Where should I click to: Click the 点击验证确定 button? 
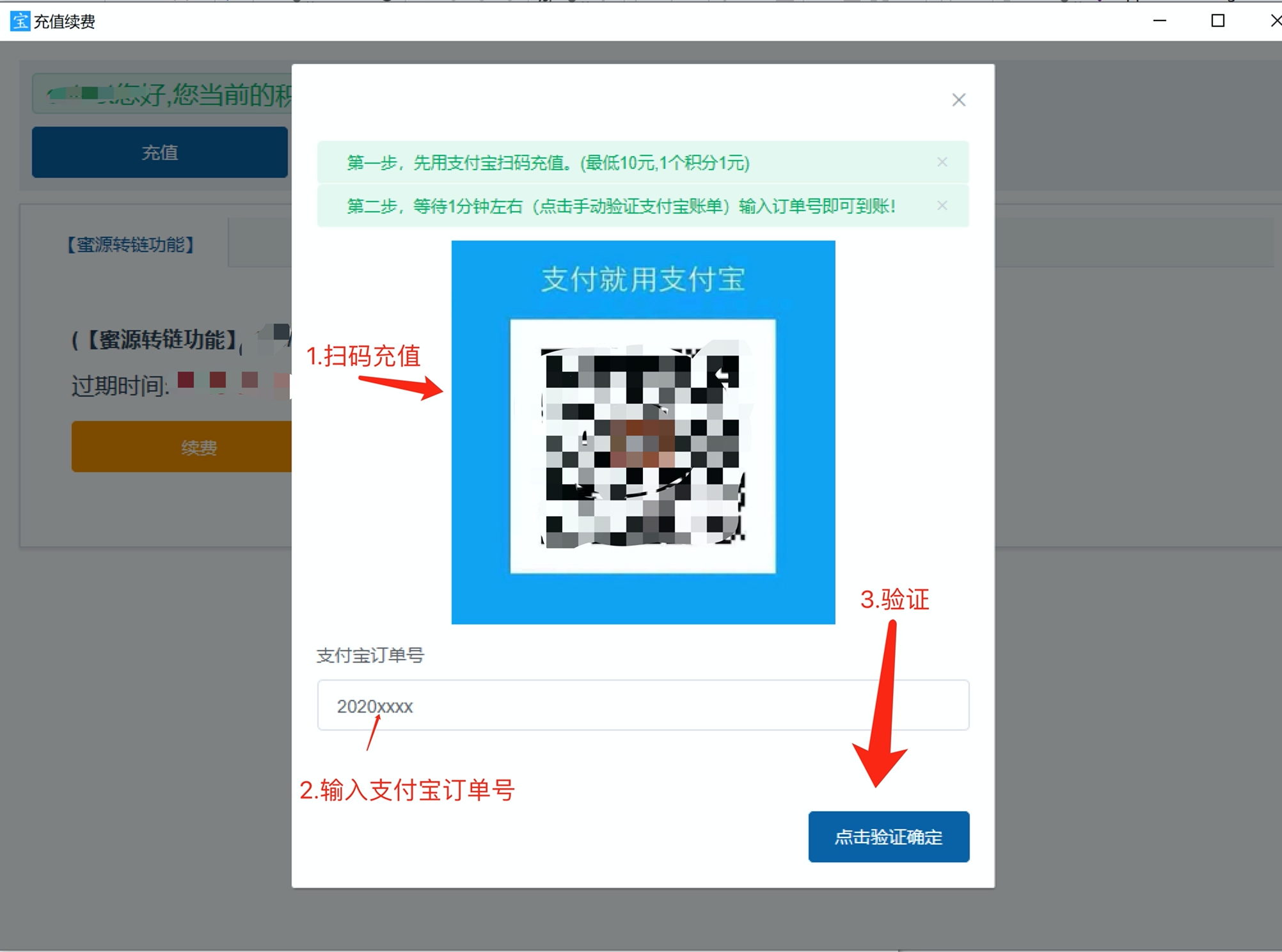tap(889, 837)
